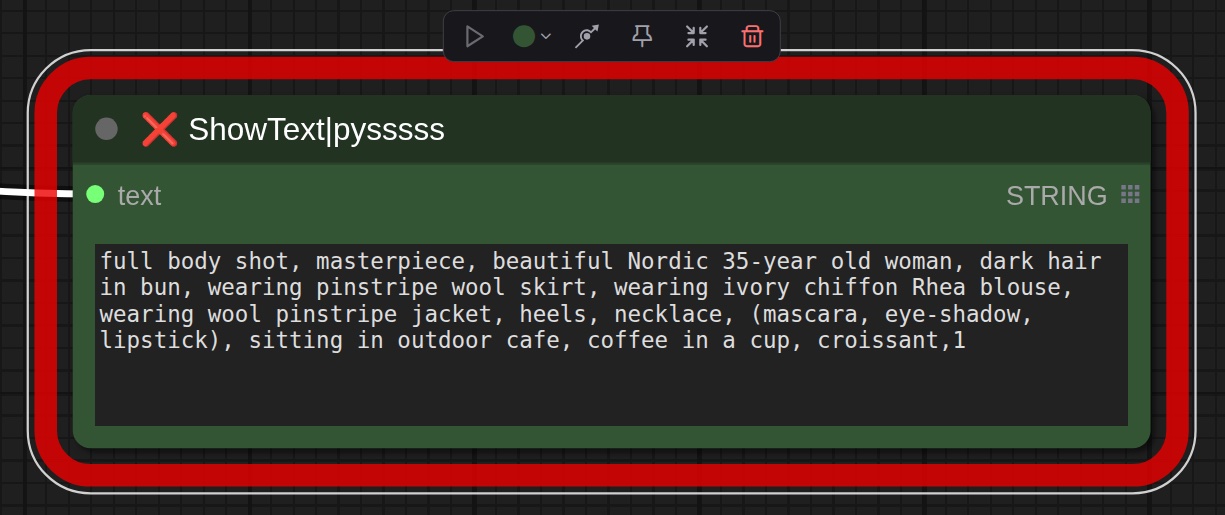The height and width of the screenshot is (515, 1225).
Task: Click inside the prompt text box
Action: pyautogui.click(x=610, y=390)
